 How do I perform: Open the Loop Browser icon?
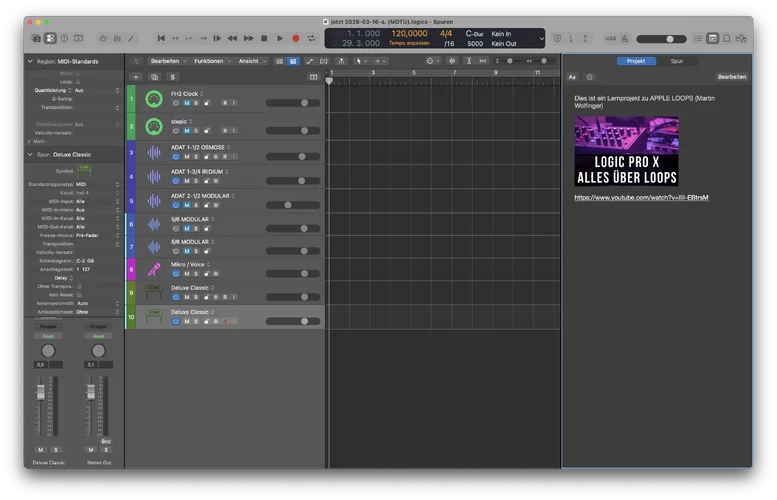point(726,38)
